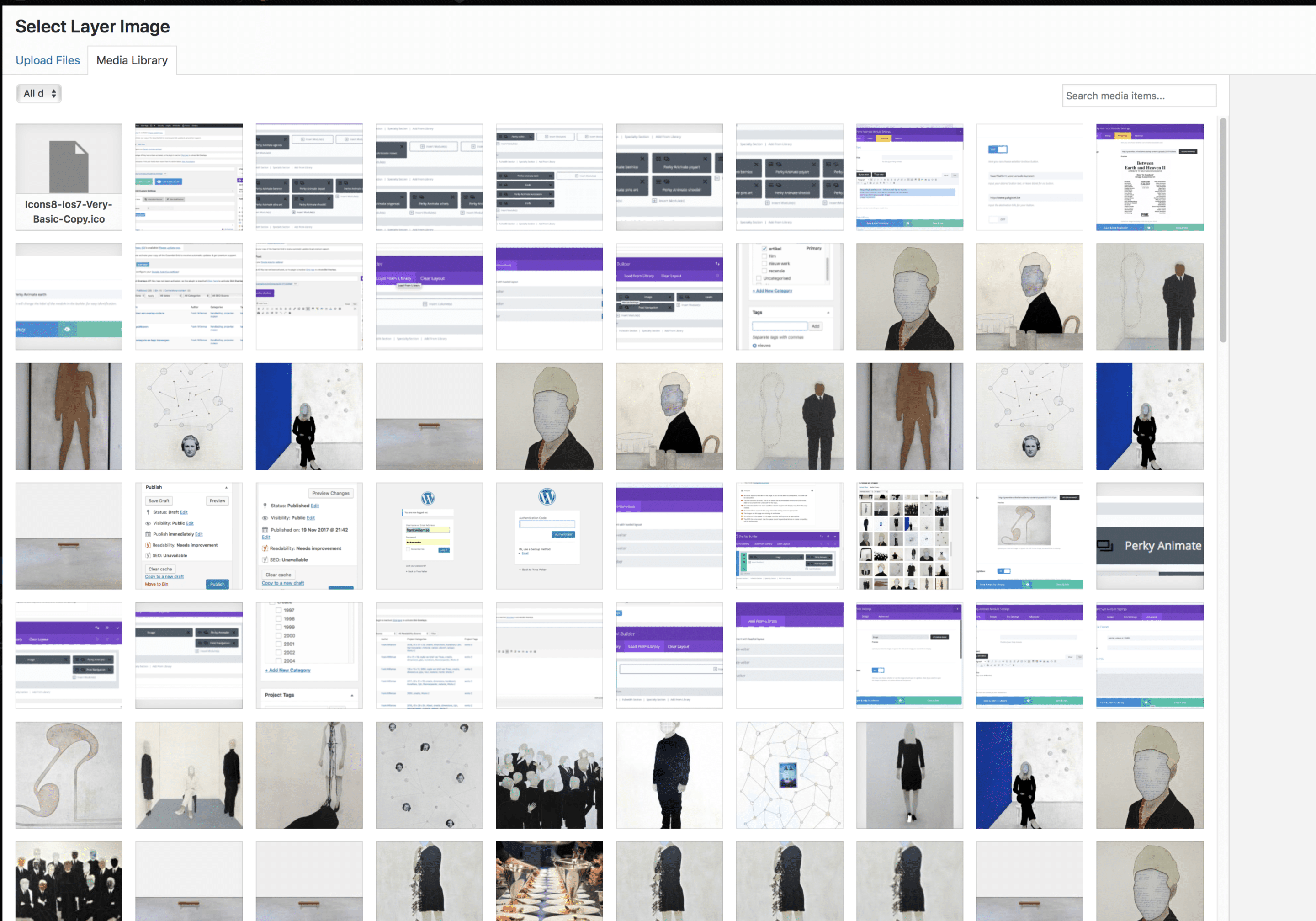1316x921 pixels.
Task: Select the 'Perky Animate earth' teal bar screenshot
Action: [x=69, y=297]
